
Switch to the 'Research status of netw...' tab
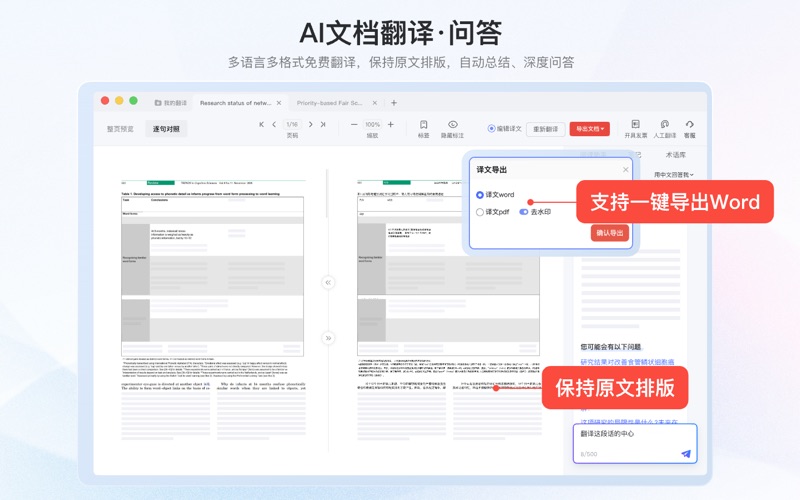(235, 103)
